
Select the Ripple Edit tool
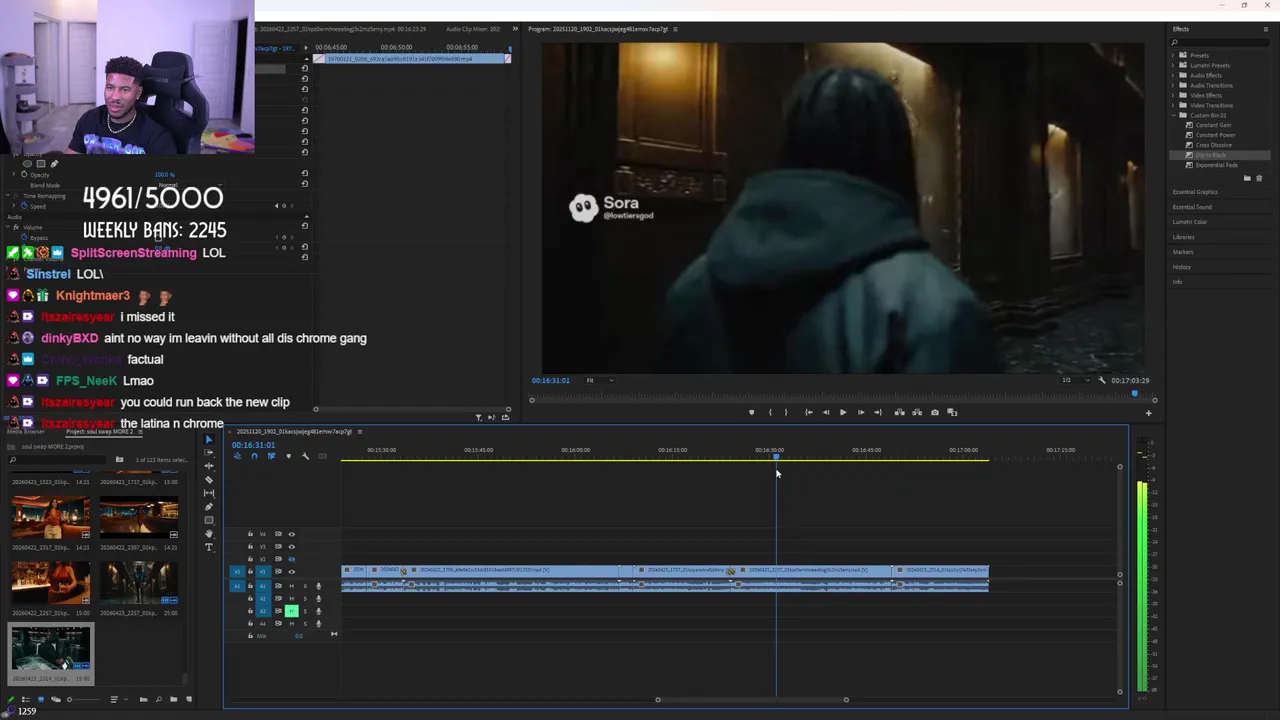(x=209, y=466)
